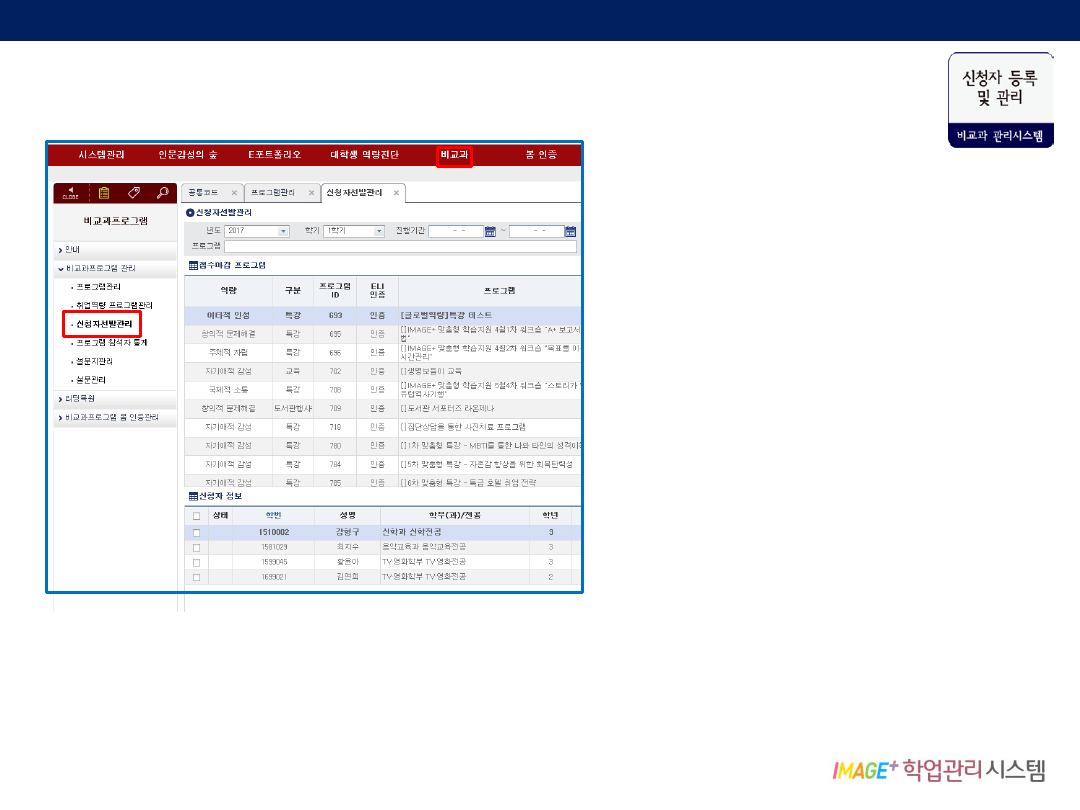Open 프로그램 참석자 통계 sidebar link

pos(111,343)
